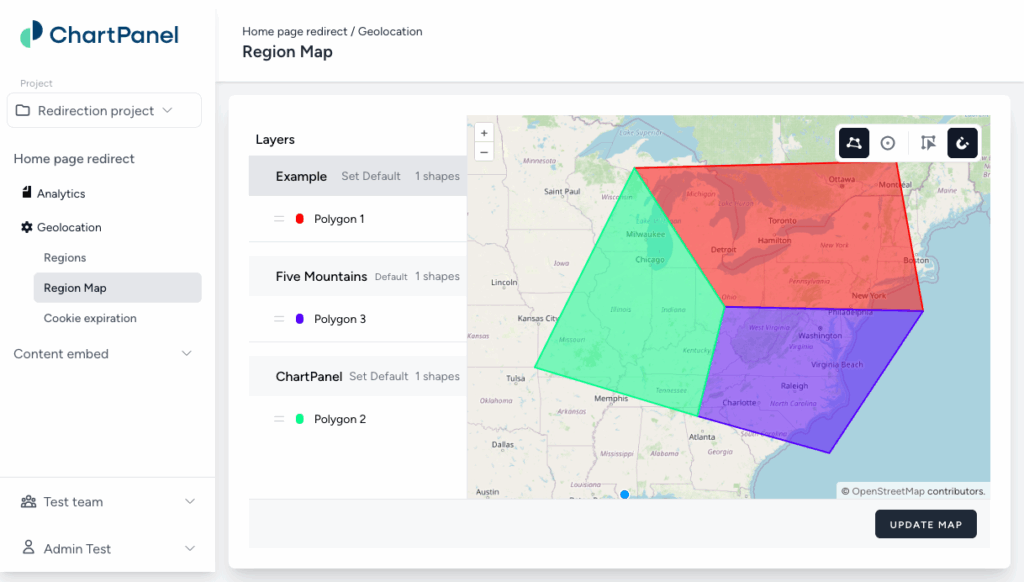Image resolution: width=1024 pixels, height=582 pixels.
Task: Expand the Admin Test user menu
Action: point(190,549)
